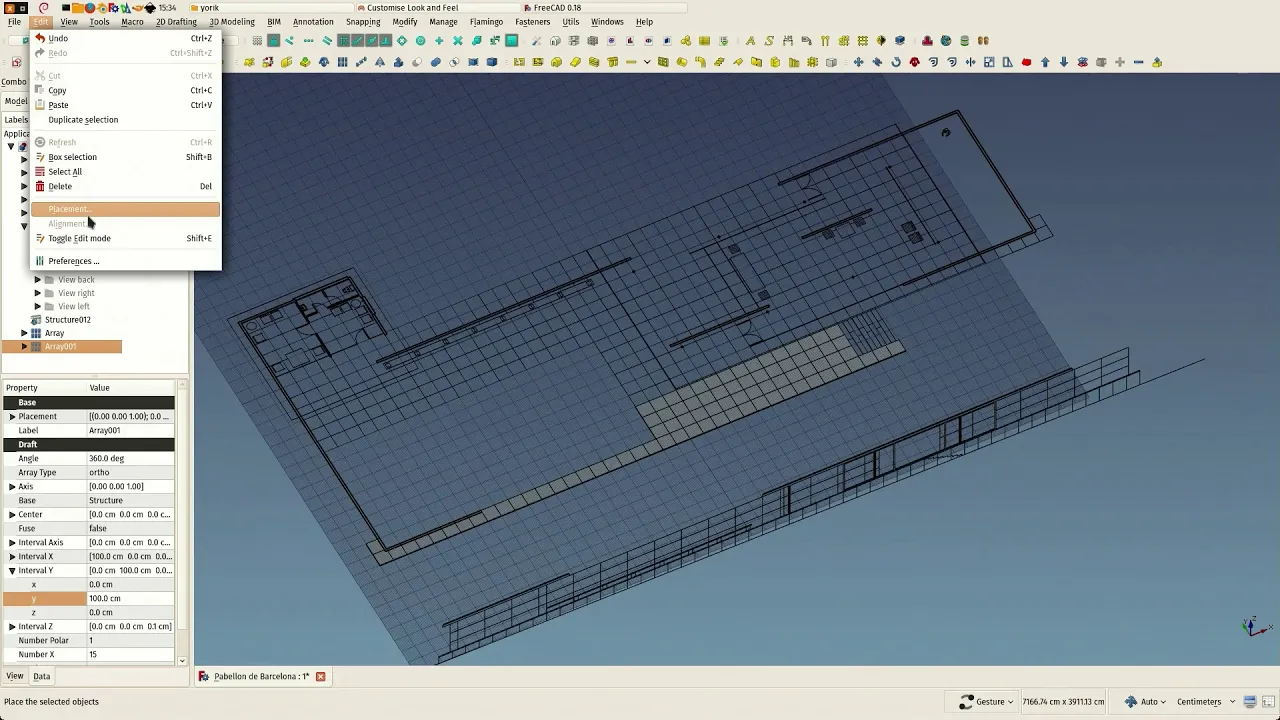Toggle the teal plus snap button

pyautogui.click(x=439, y=41)
